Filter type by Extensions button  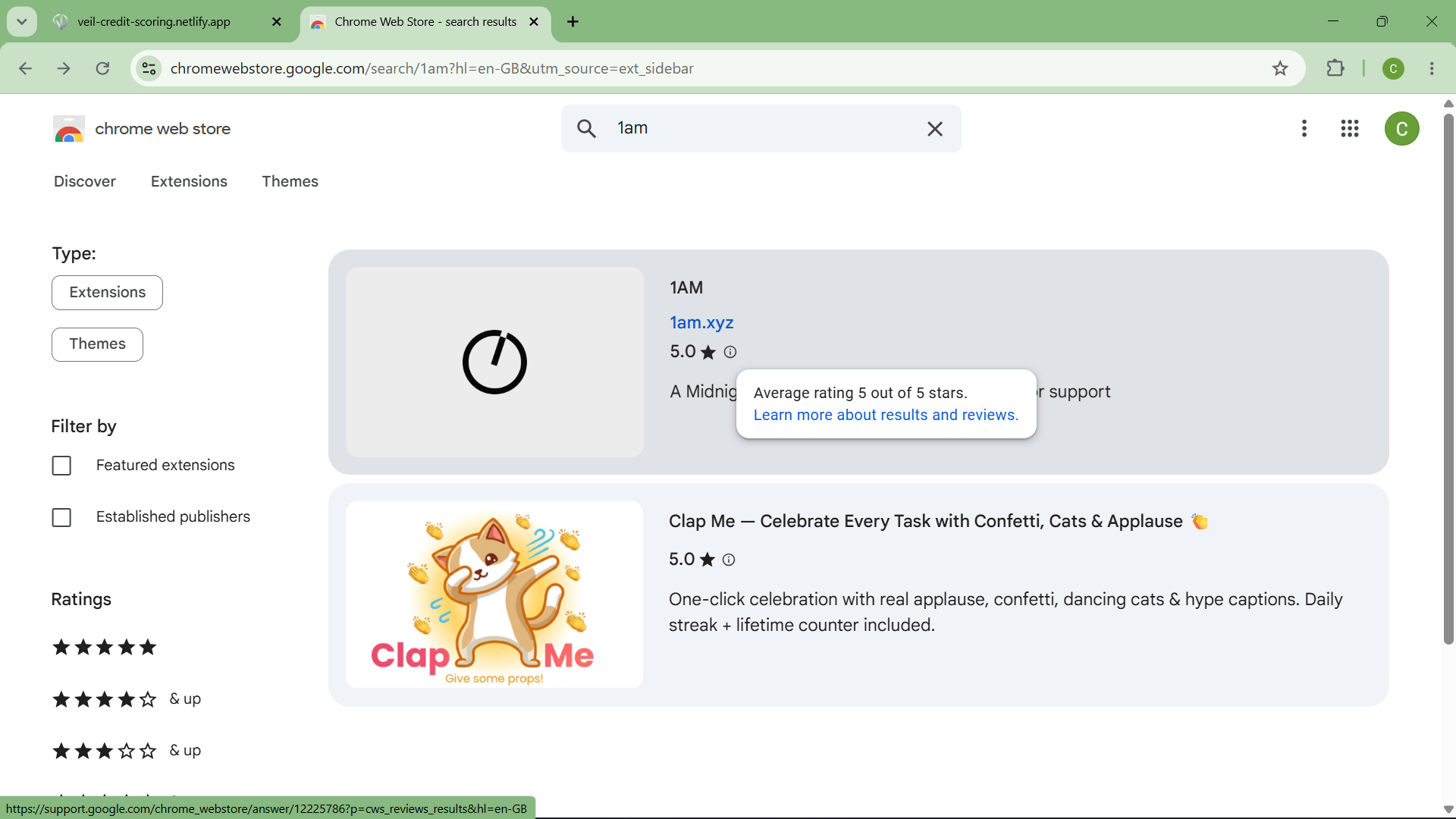pyautogui.click(x=107, y=293)
